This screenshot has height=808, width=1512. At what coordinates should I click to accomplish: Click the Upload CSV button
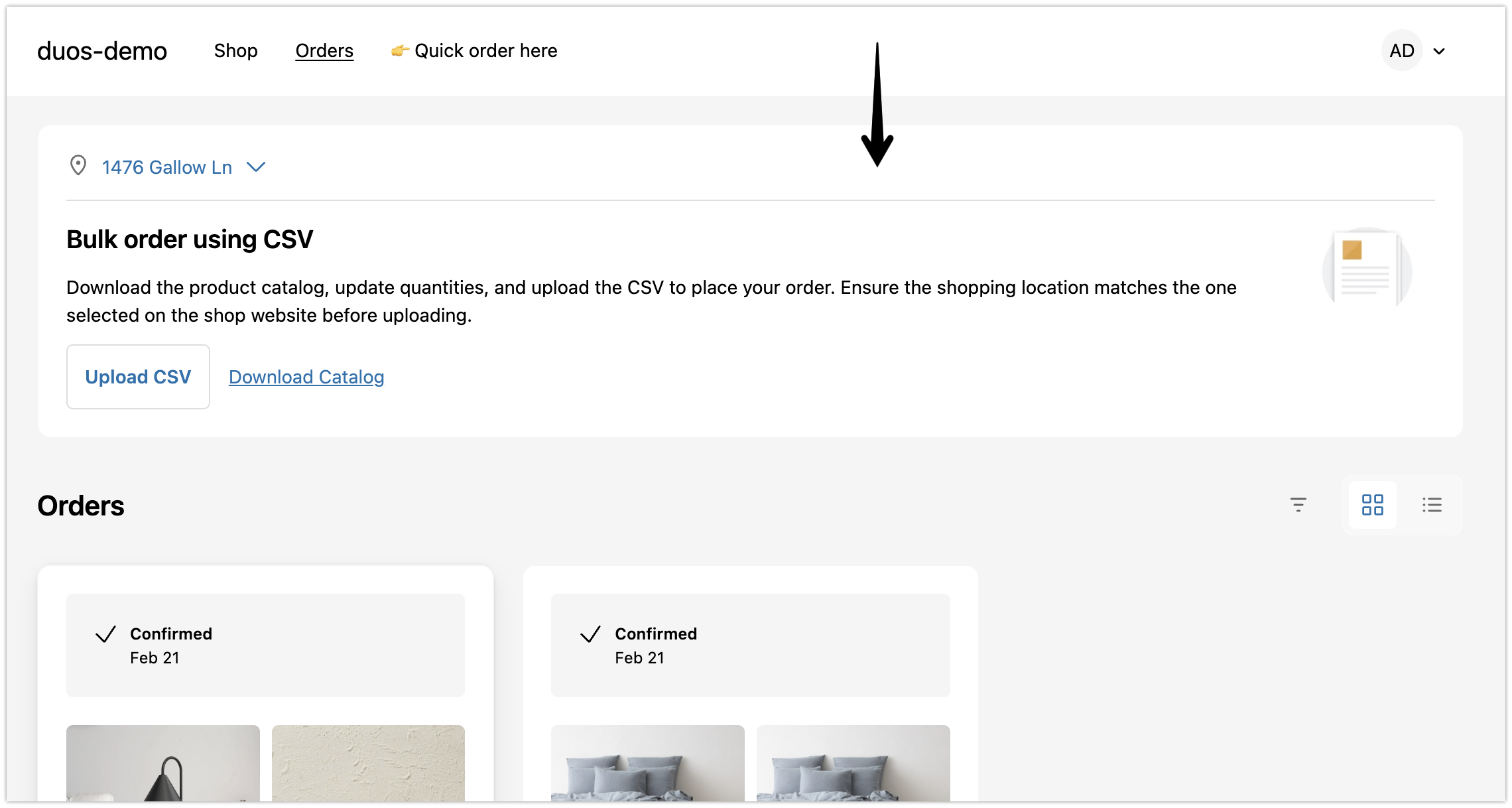[x=138, y=377]
